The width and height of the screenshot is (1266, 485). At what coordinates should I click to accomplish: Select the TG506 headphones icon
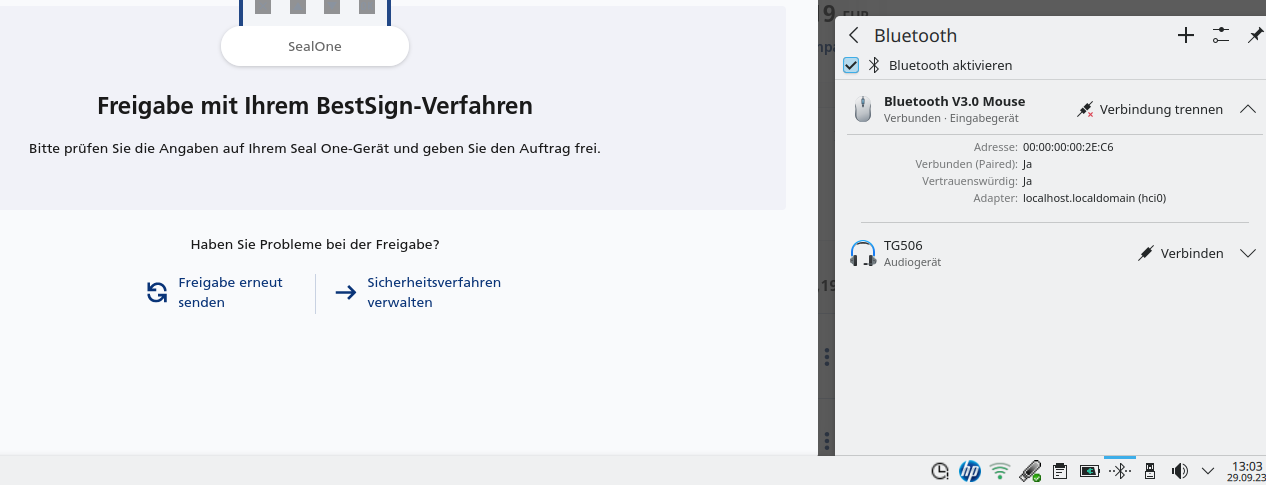pyautogui.click(x=863, y=253)
